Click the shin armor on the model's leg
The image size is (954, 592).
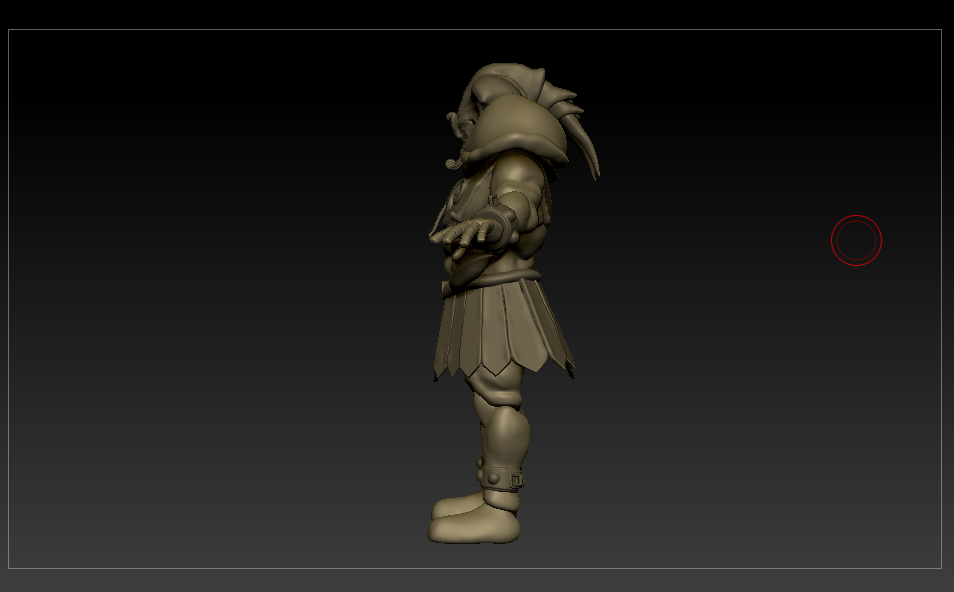[506, 436]
